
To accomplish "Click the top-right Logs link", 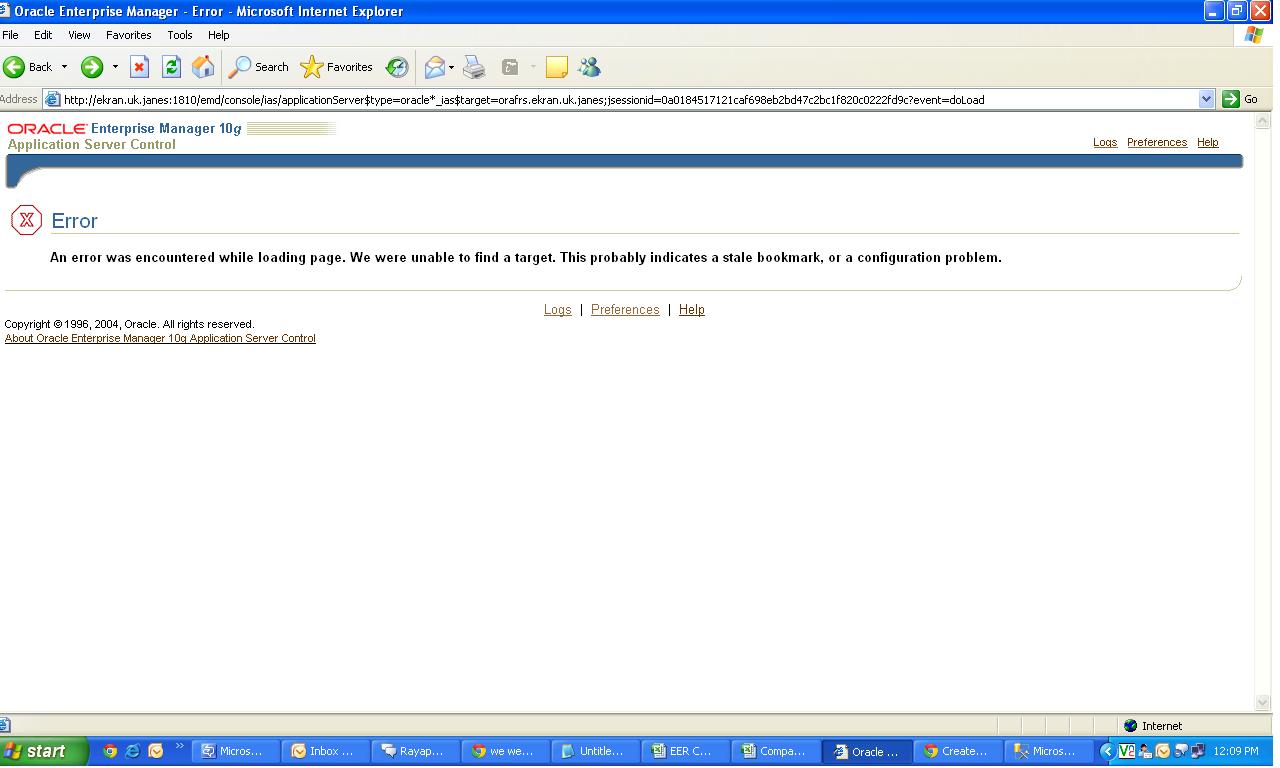I will coord(1105,142).
